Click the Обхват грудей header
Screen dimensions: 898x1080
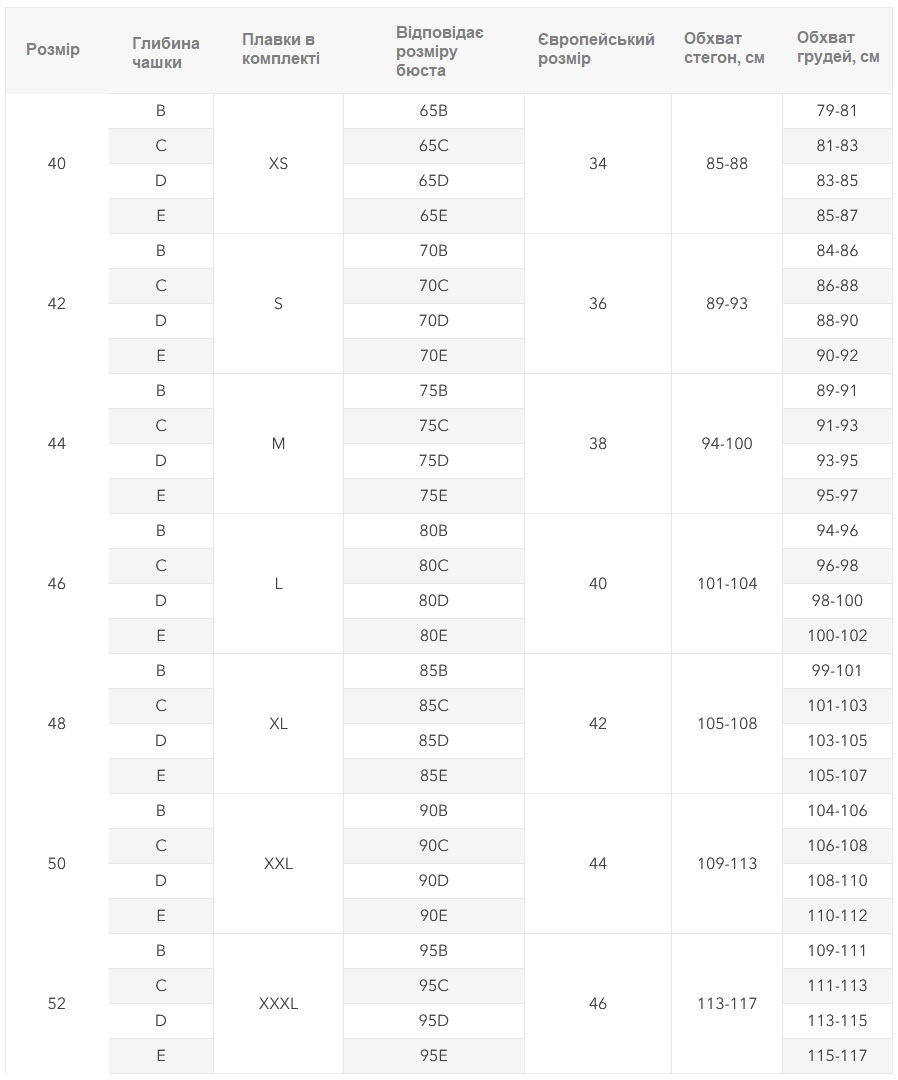tap(837, 47)
